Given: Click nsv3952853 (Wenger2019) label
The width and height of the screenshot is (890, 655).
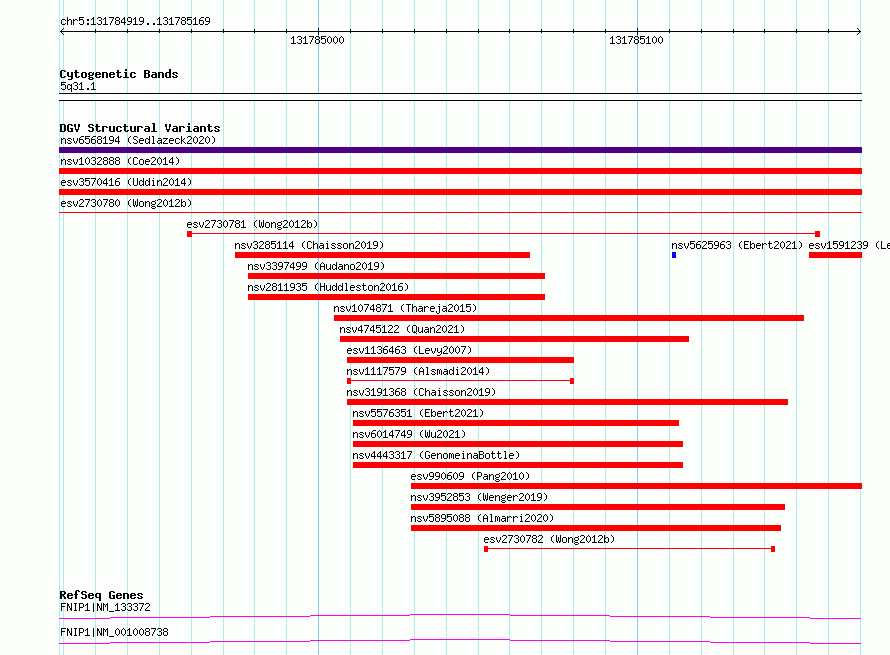Looking at the screenshot, I should (x=479, y=497).
